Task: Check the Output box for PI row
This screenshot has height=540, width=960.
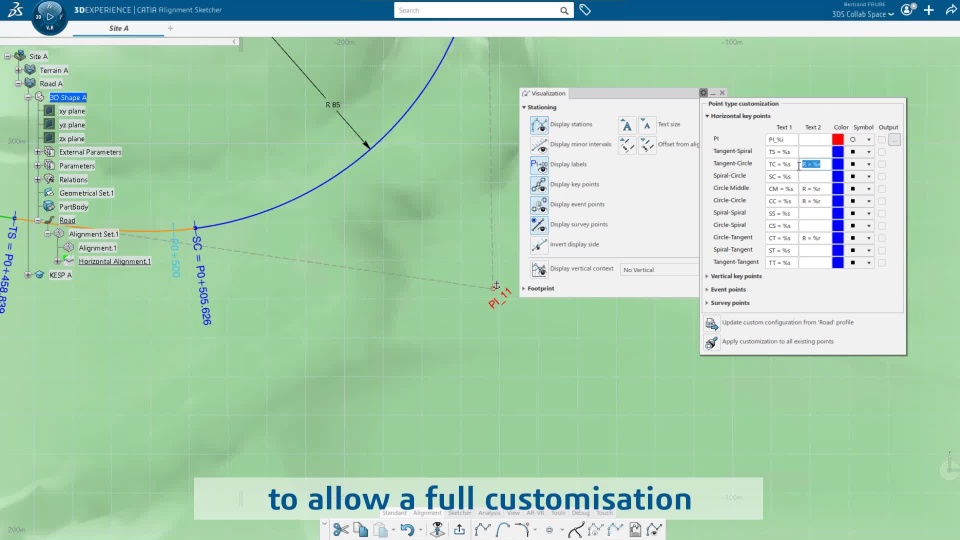Action: pyautogui.click(x=882, y=140)
